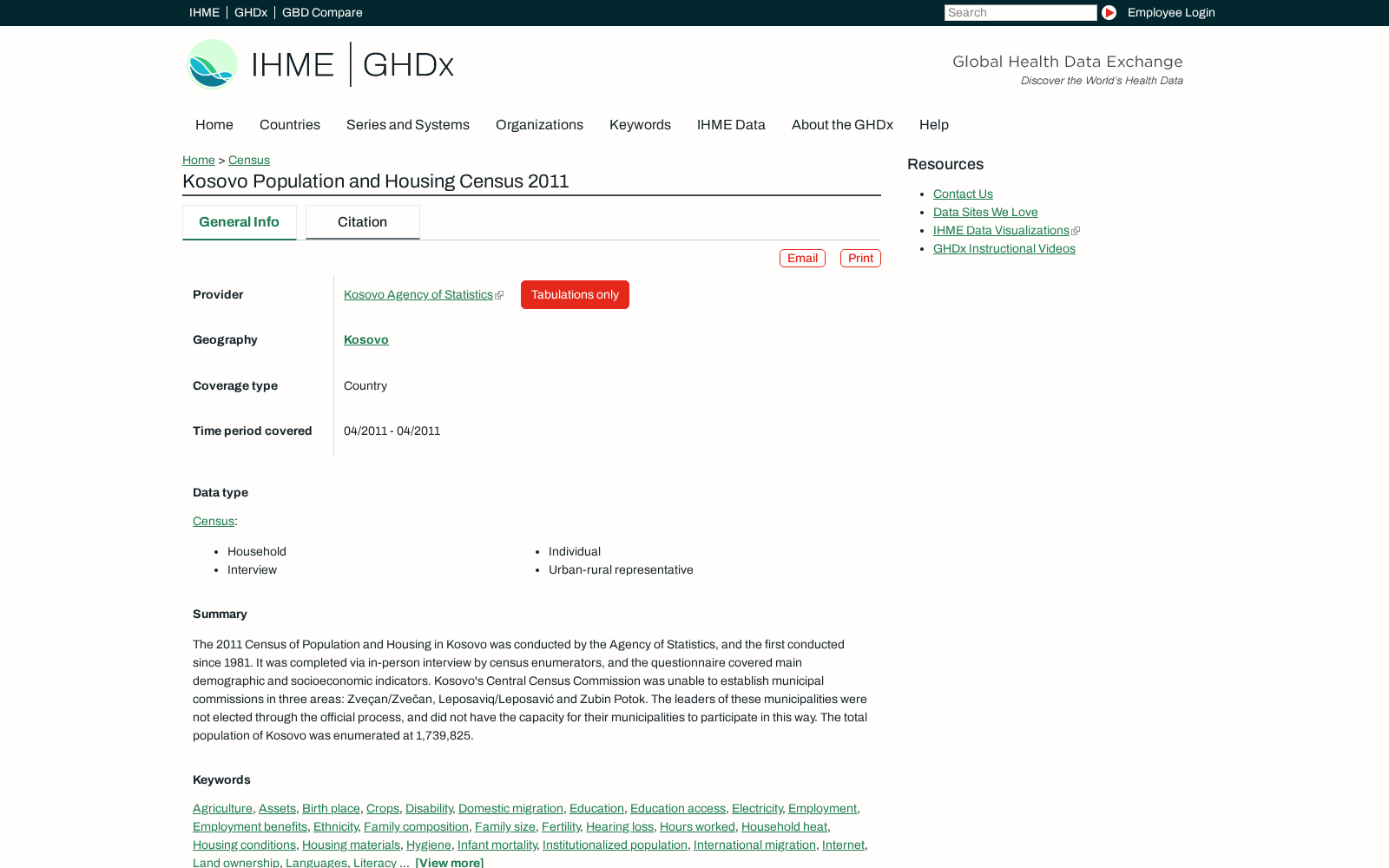This screenshot has height=868, width=1389.
Task: Click the GHDx logo text
Action: [x=408, y=65]
